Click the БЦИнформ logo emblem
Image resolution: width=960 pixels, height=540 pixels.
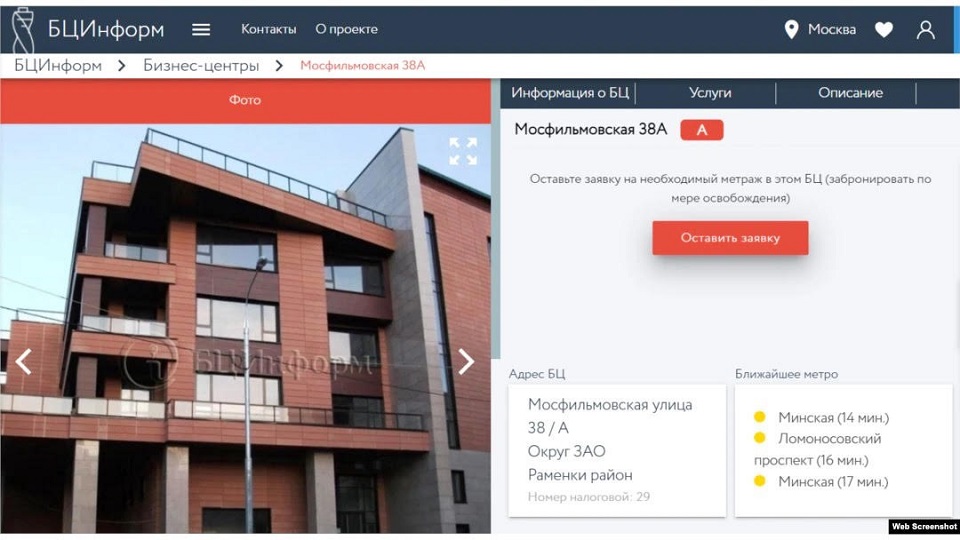[23, 29]
